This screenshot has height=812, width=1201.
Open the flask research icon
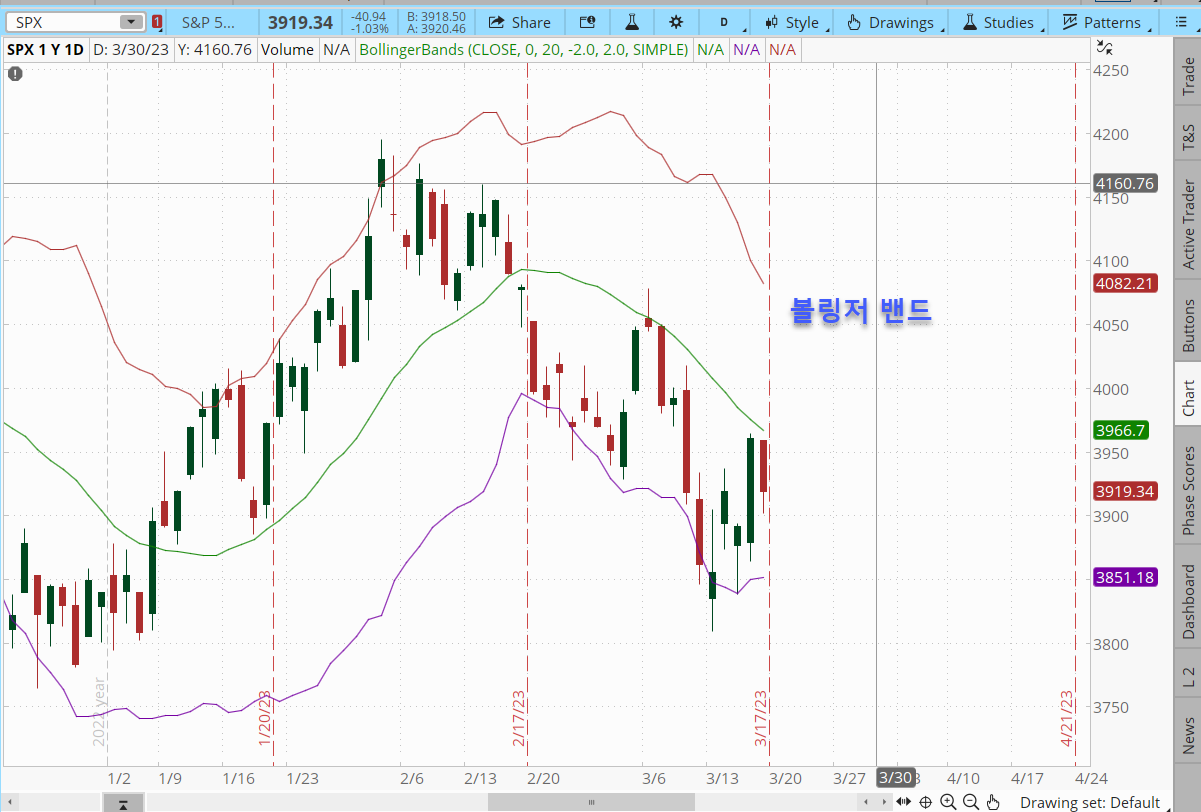coord(631,22)
